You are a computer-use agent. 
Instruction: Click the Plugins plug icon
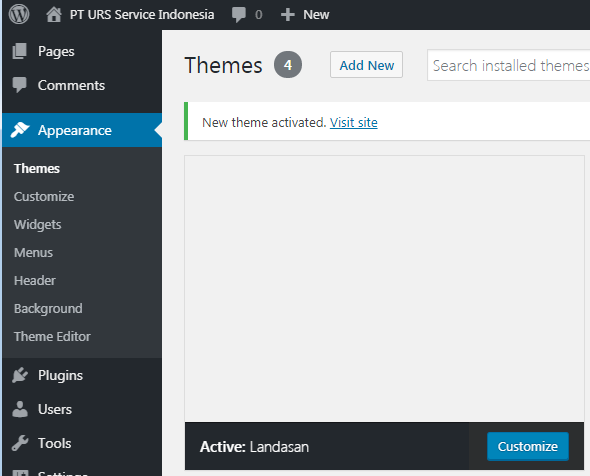tap(20, 375)
